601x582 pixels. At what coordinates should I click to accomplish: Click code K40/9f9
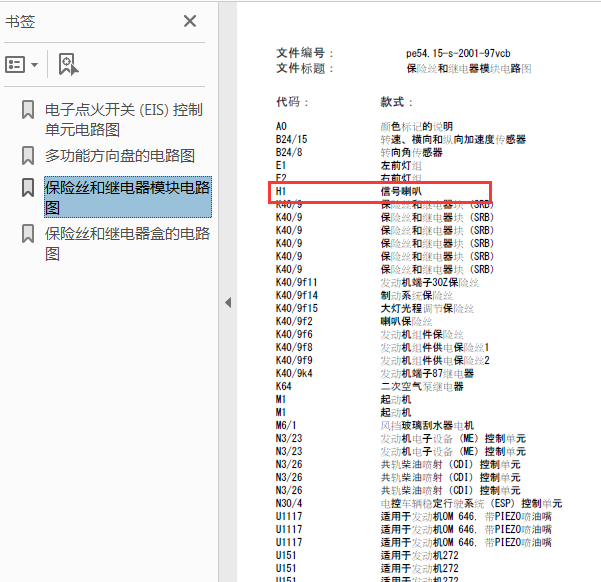294,360
